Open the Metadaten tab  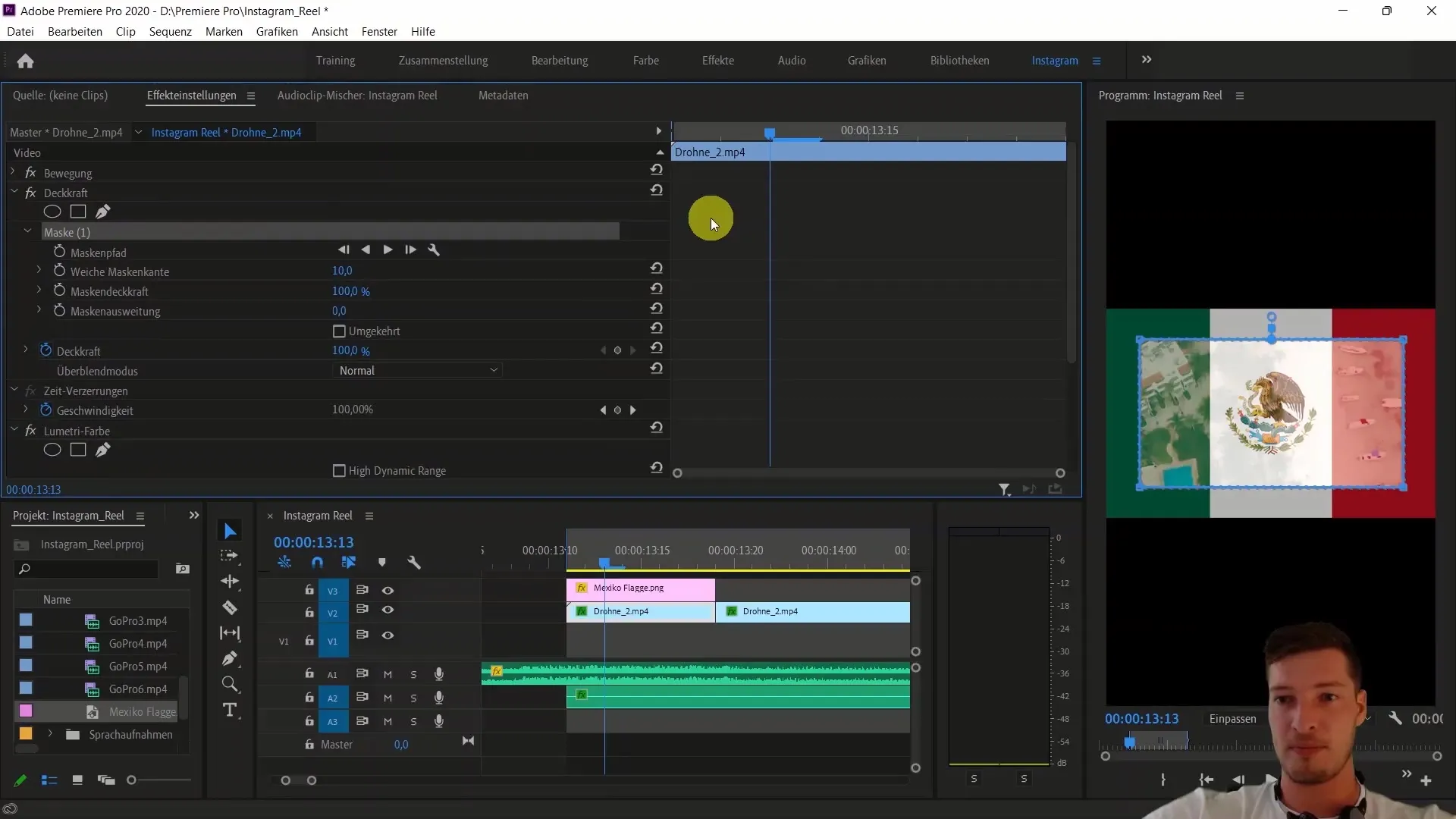504,96
